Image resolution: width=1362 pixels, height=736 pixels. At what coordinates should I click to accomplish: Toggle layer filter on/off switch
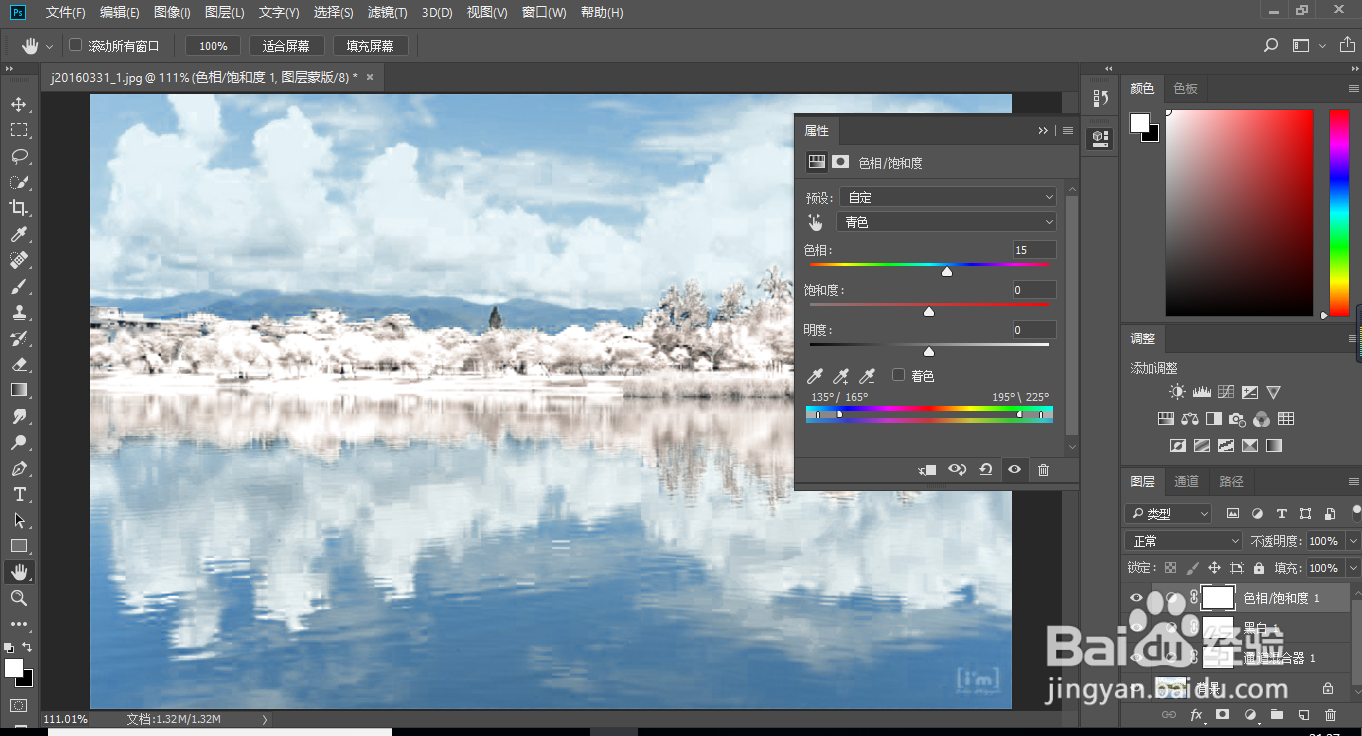coord(1355,512)
